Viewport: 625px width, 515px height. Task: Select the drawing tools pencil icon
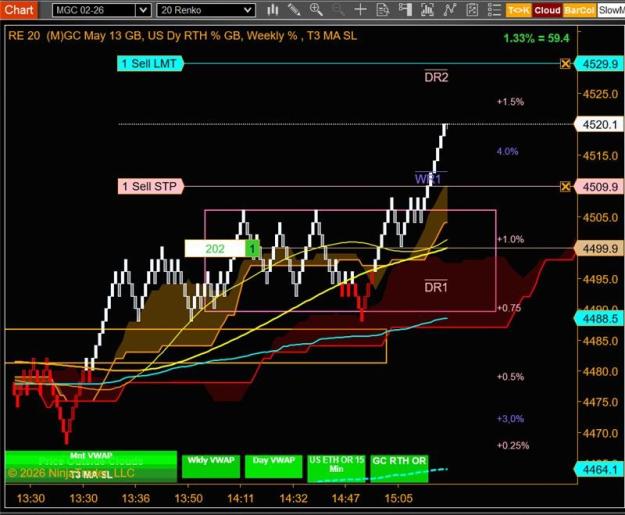click(295, 10)
